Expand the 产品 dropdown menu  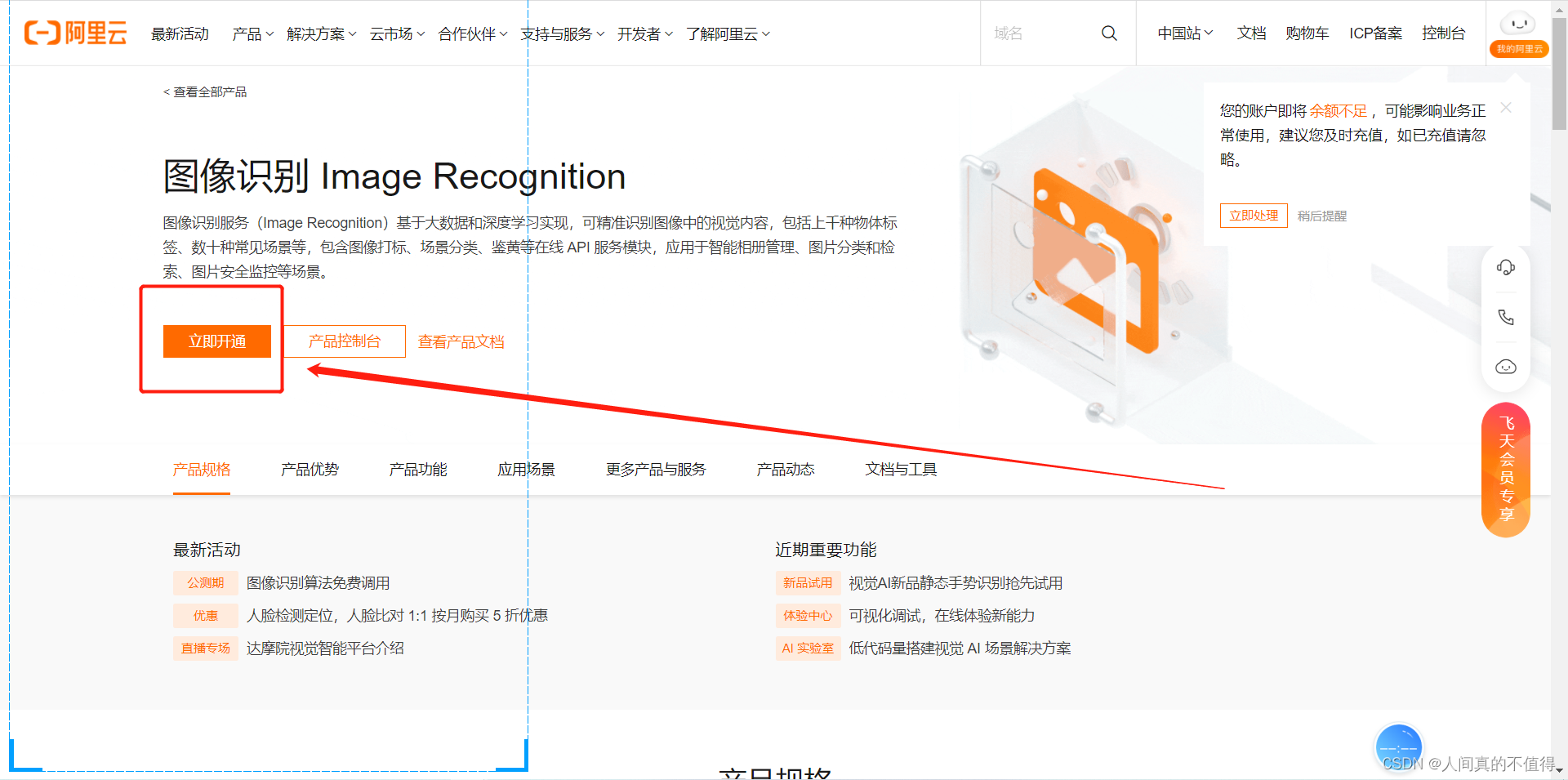252,33
